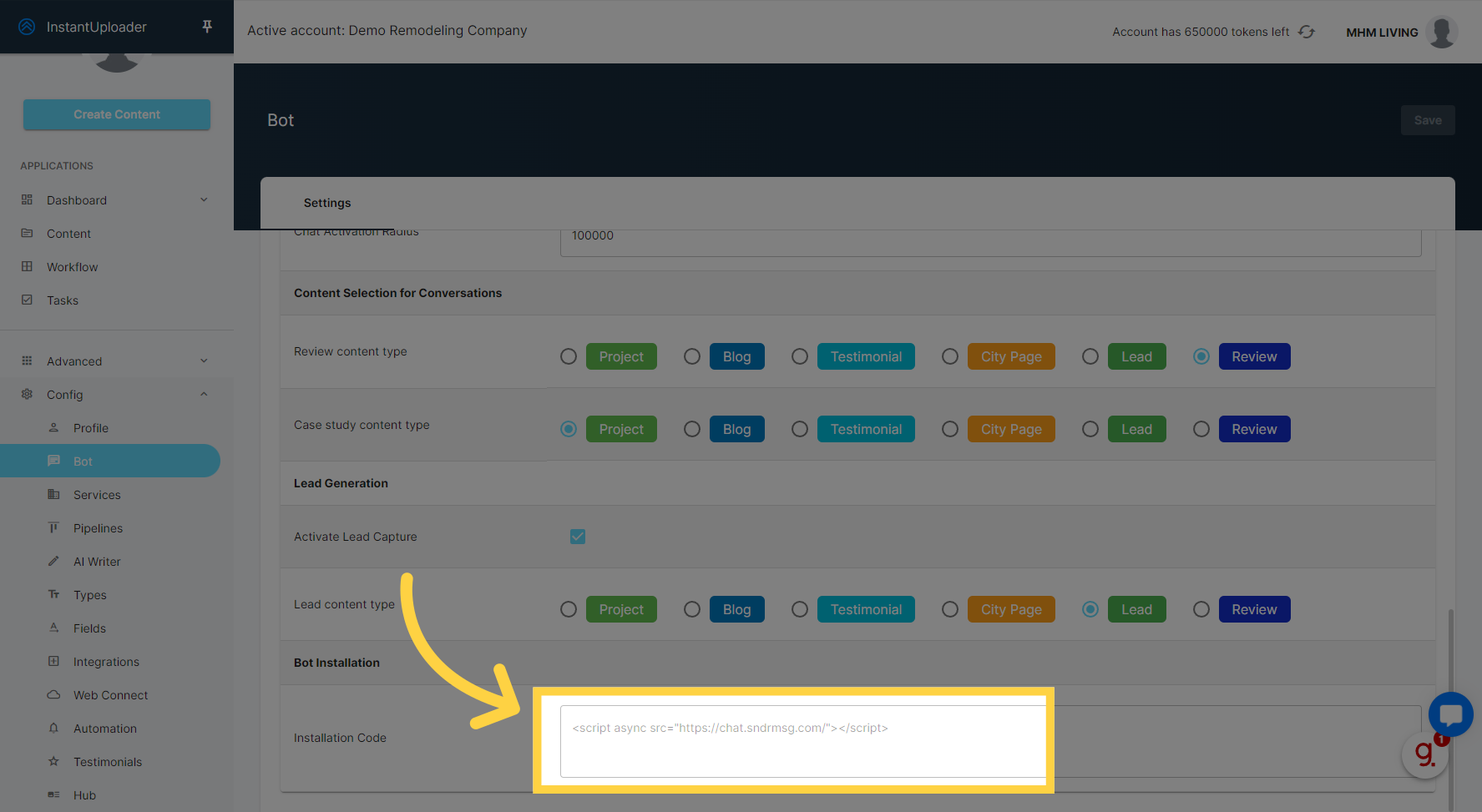Viewport: 1482px width, 812px height.
Task: Click the Workflow board icon
Action: pyautogui.click(x=27, y=267)
